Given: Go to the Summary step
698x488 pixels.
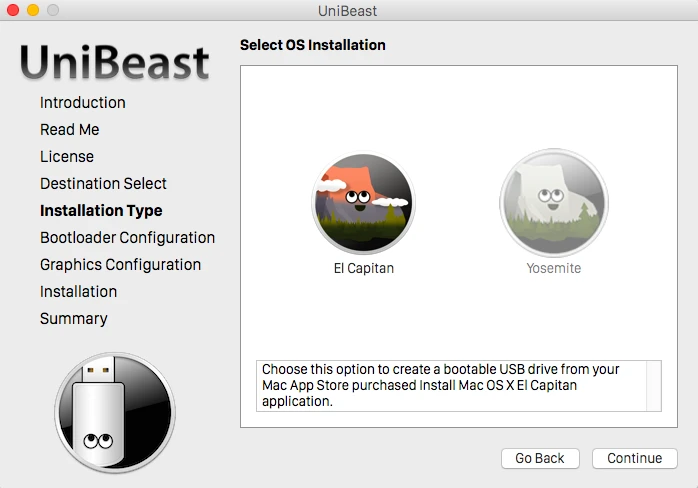Looking at the screenshot, I should pos(73,319).
